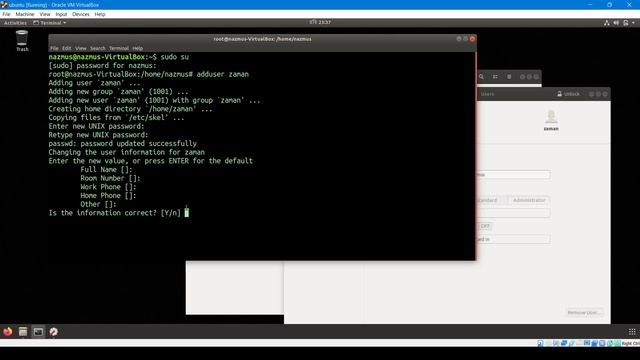
Task: Show Applications grid in dock
Action: point(632,332)
